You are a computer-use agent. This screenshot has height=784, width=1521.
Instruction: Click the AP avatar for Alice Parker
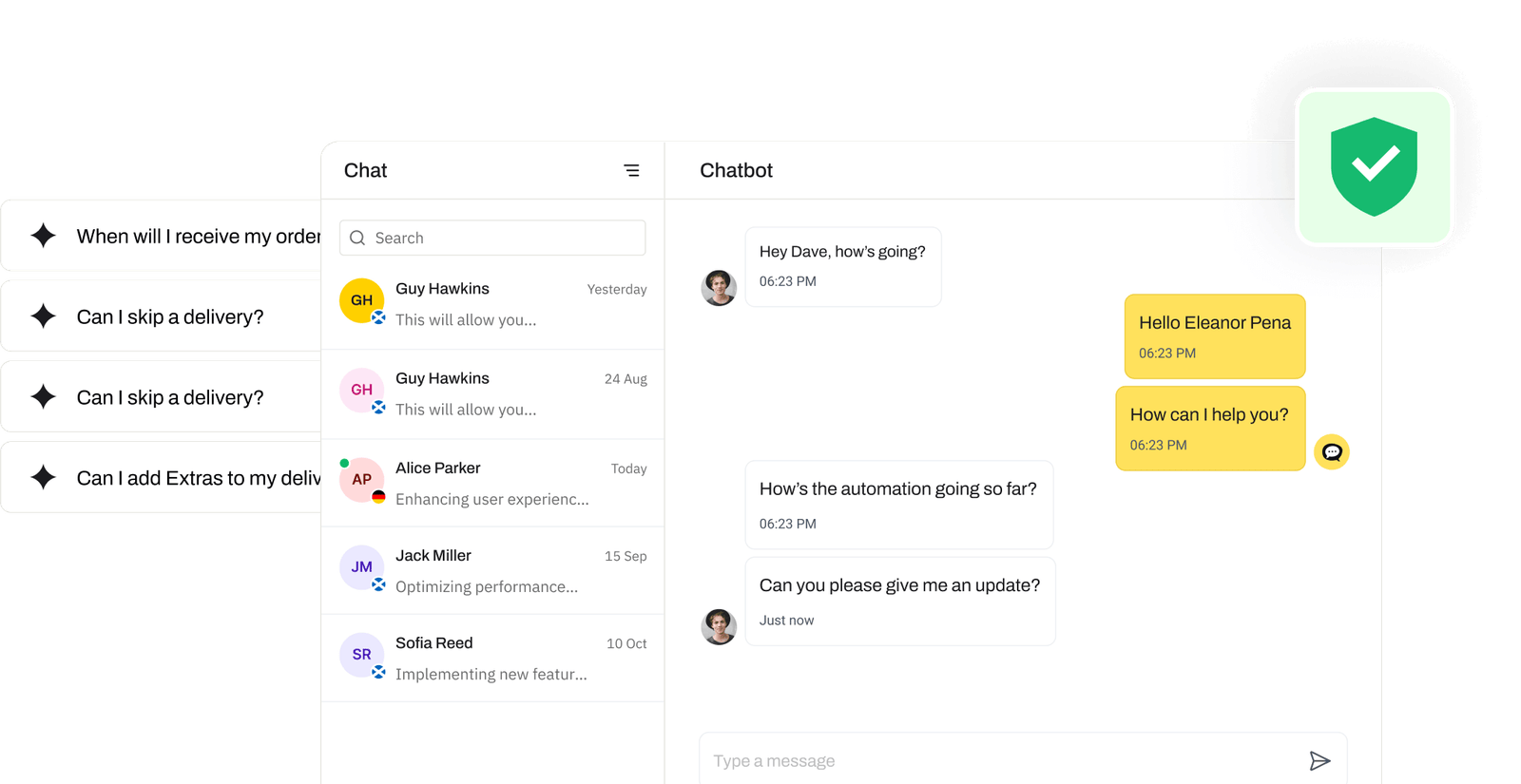coord(361,480)
